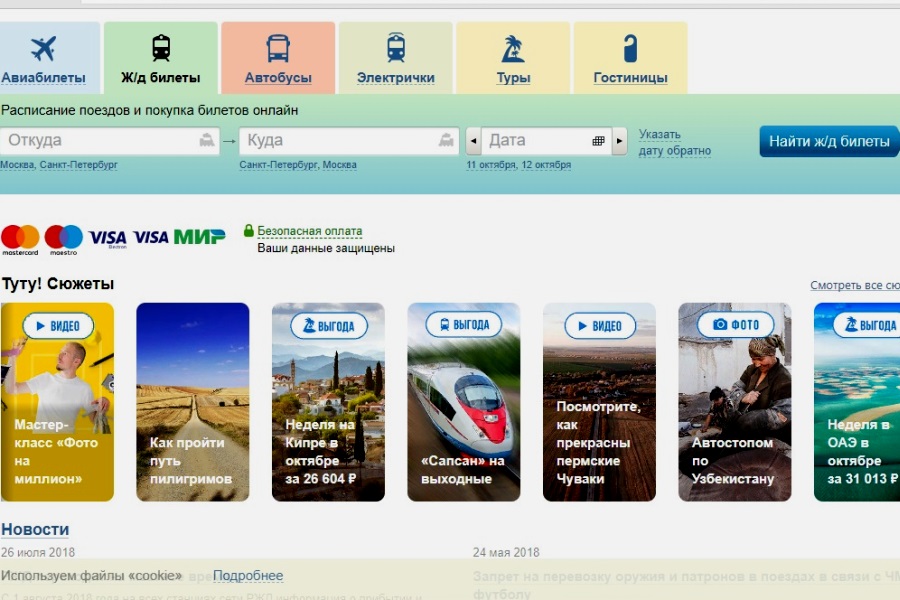Click the door hanger icon for Гостиницы

630,48
